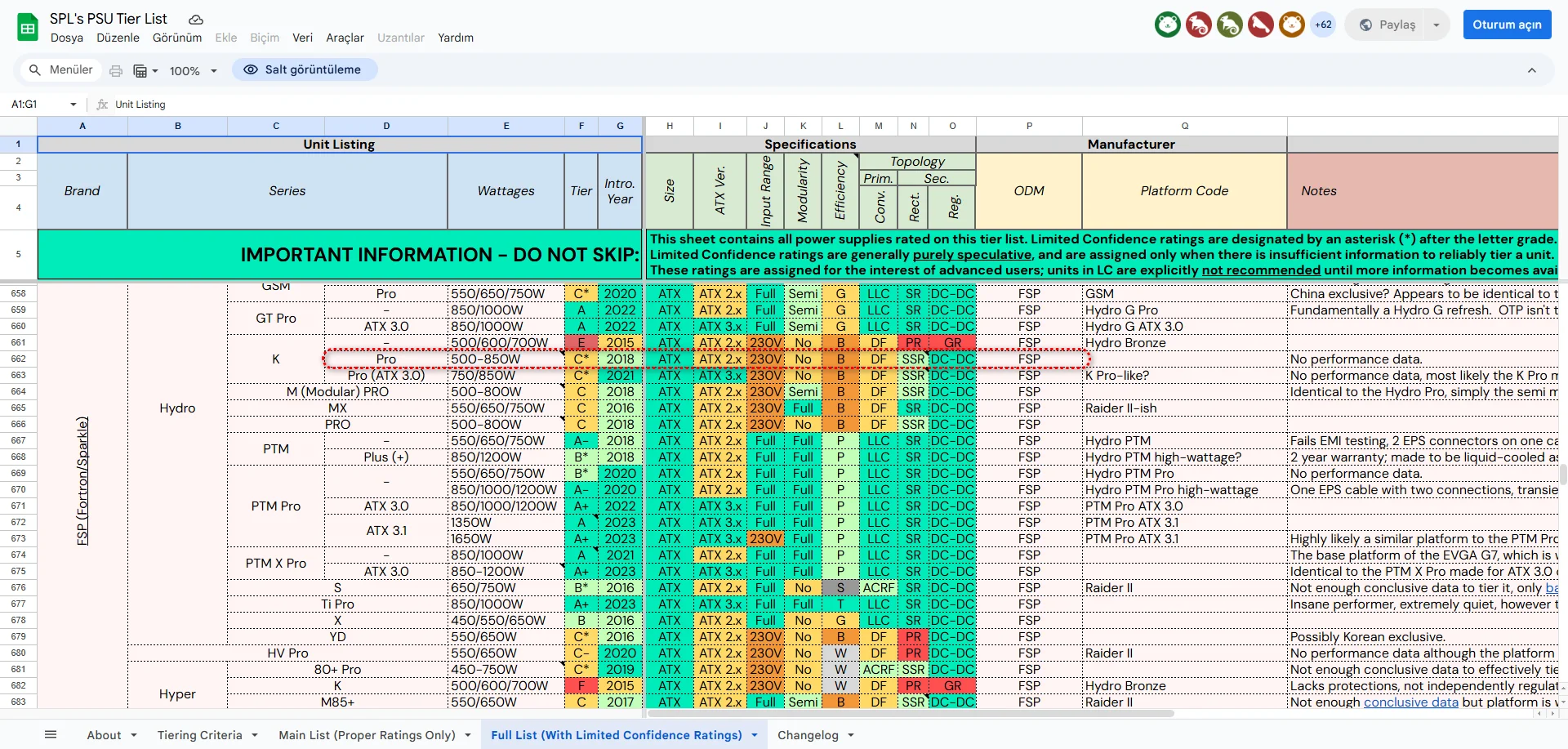Switch to the Changelog sheet tab
The height and width of the screenshot is (749, 1568).
point(807,735)
